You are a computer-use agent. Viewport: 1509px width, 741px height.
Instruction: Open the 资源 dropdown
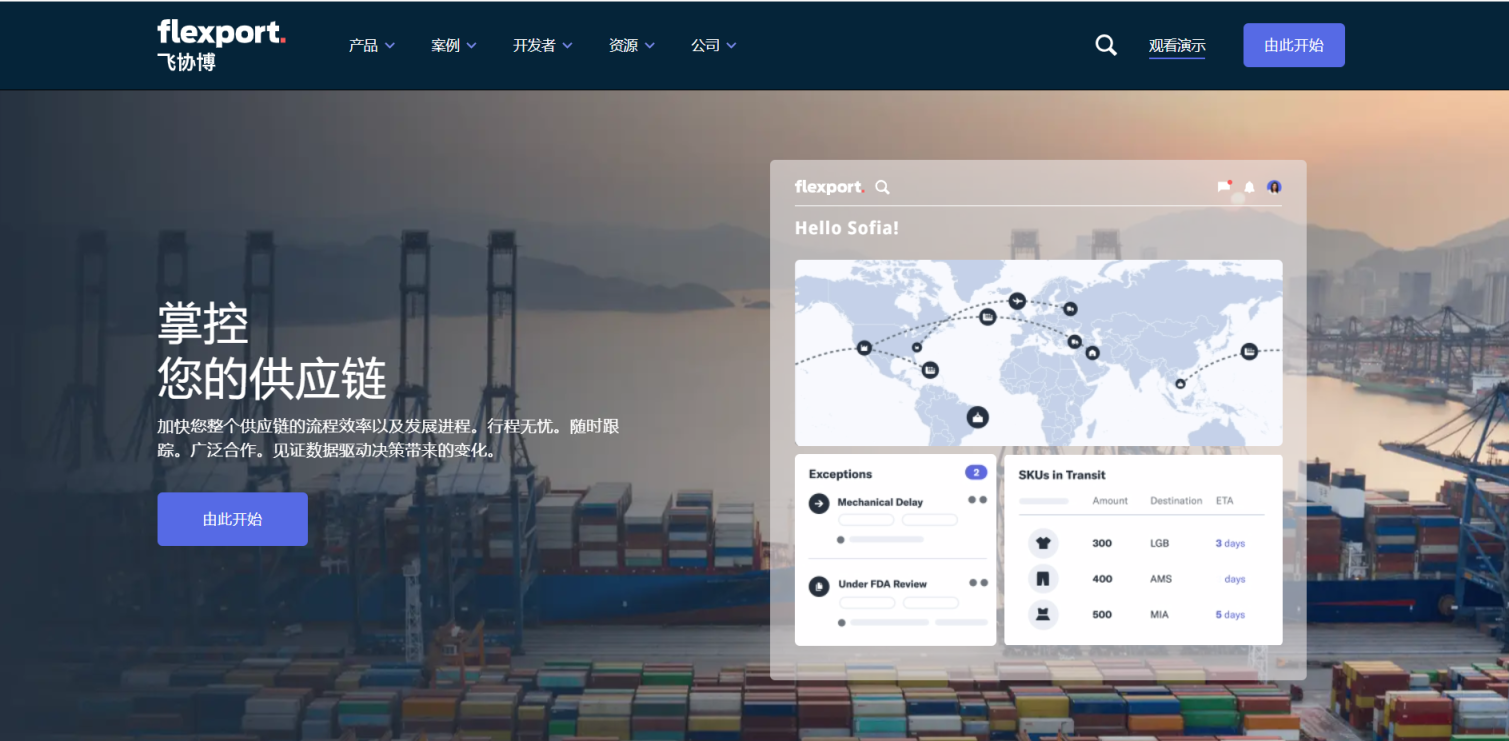[631, 45]
